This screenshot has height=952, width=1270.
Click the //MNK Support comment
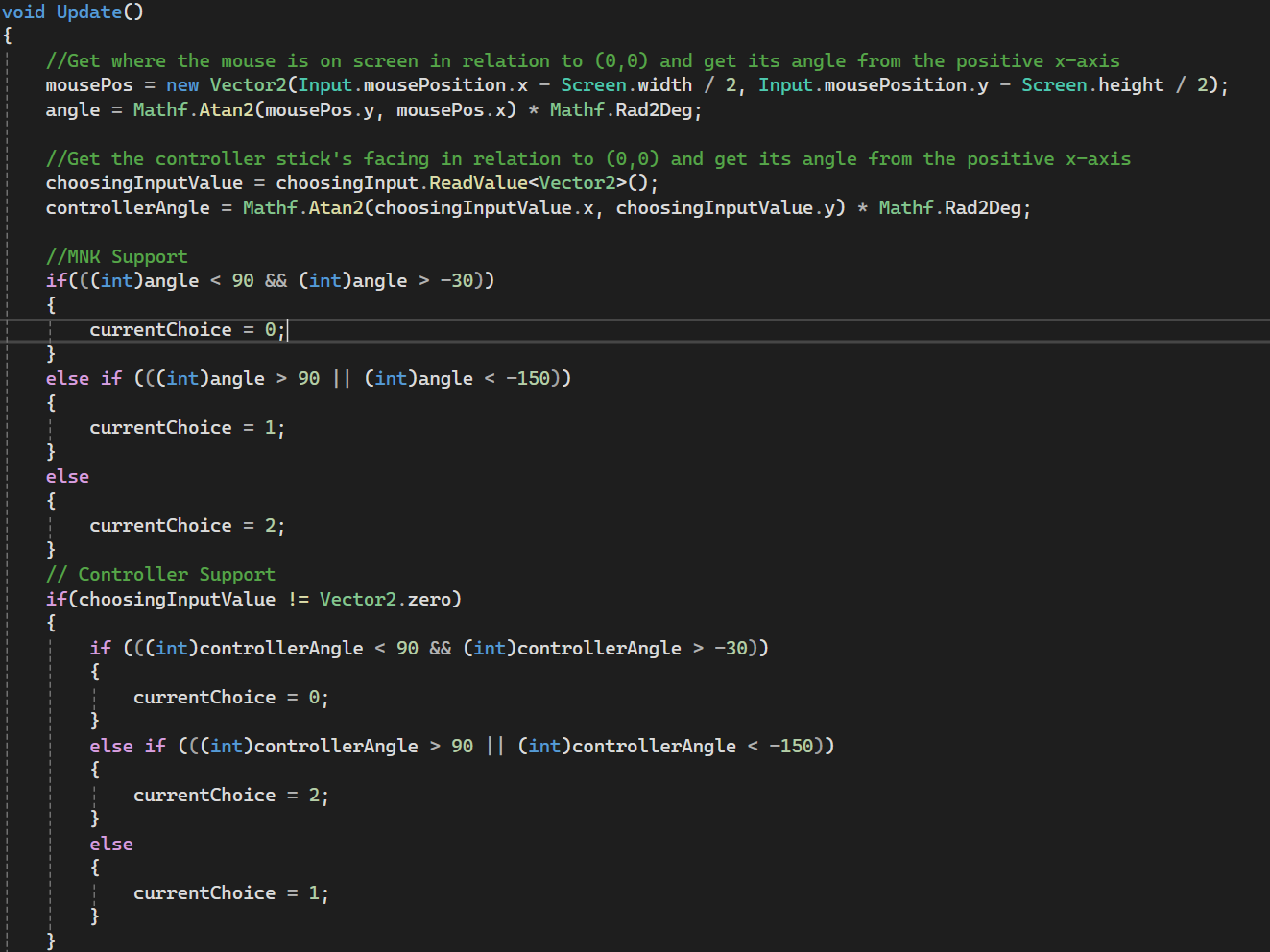click(117, 256)
